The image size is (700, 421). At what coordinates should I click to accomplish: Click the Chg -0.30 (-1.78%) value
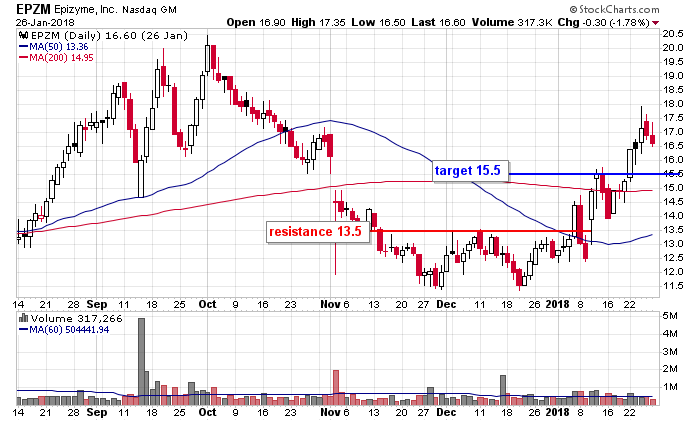[x=604, y=22]
